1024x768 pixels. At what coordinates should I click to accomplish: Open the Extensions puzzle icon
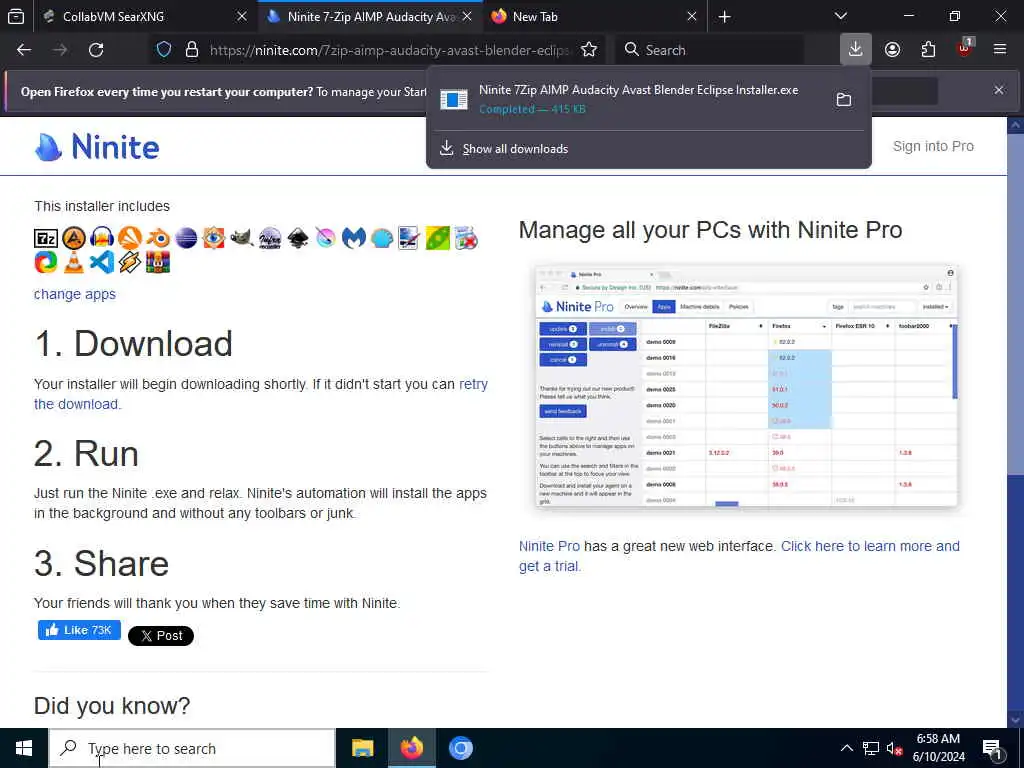click(928, 50)
